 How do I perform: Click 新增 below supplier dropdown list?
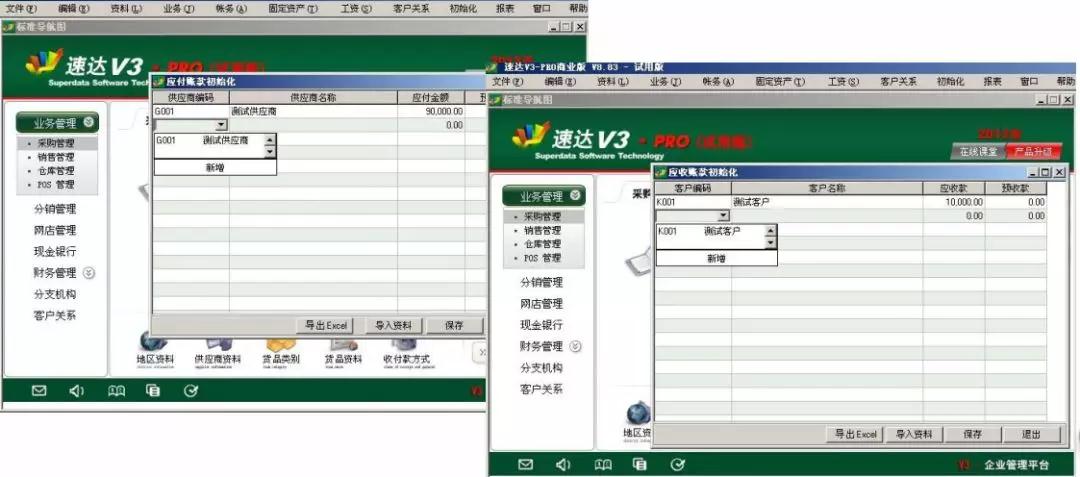[x=215, y=167]
